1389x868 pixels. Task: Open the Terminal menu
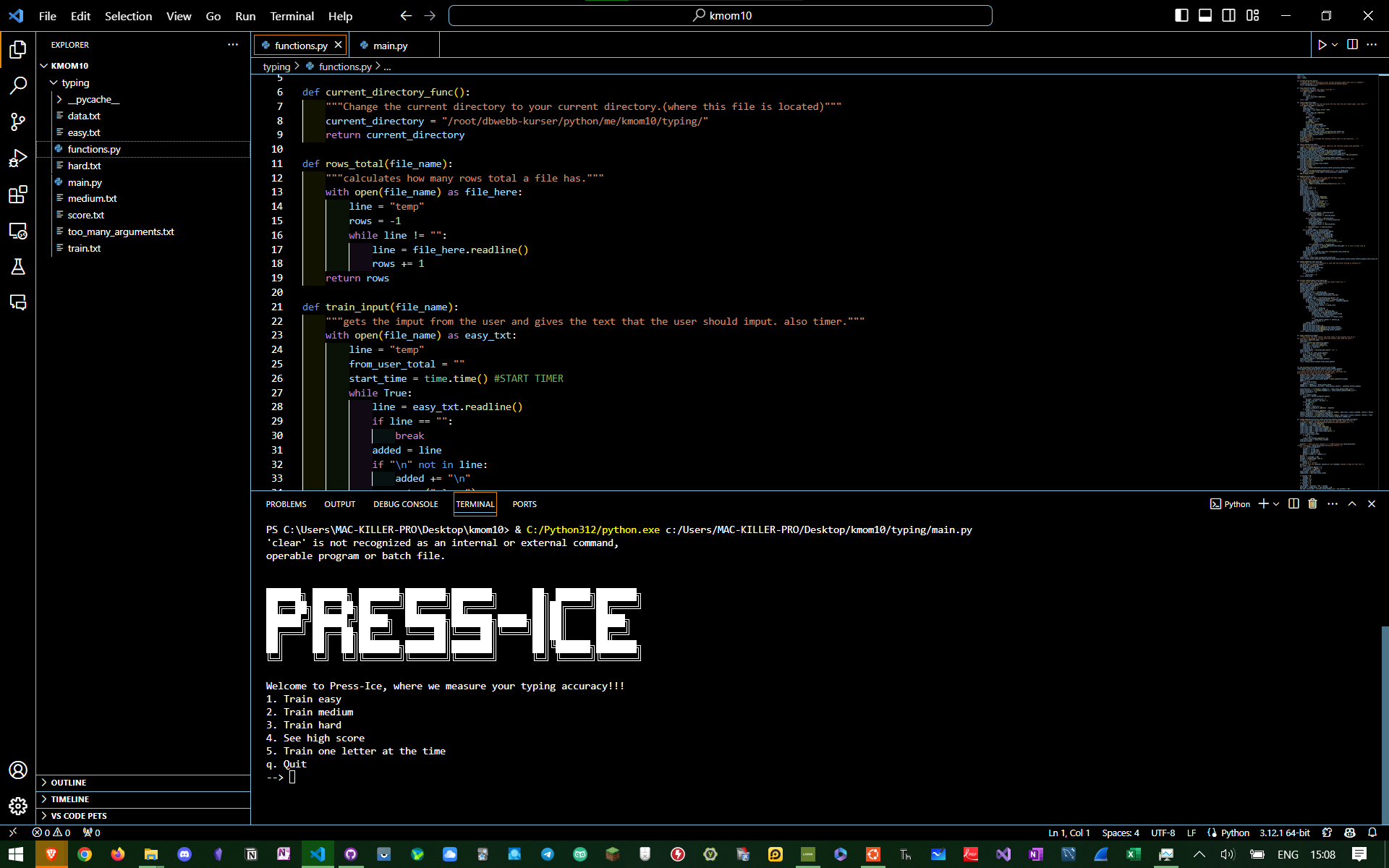point(292,16)
